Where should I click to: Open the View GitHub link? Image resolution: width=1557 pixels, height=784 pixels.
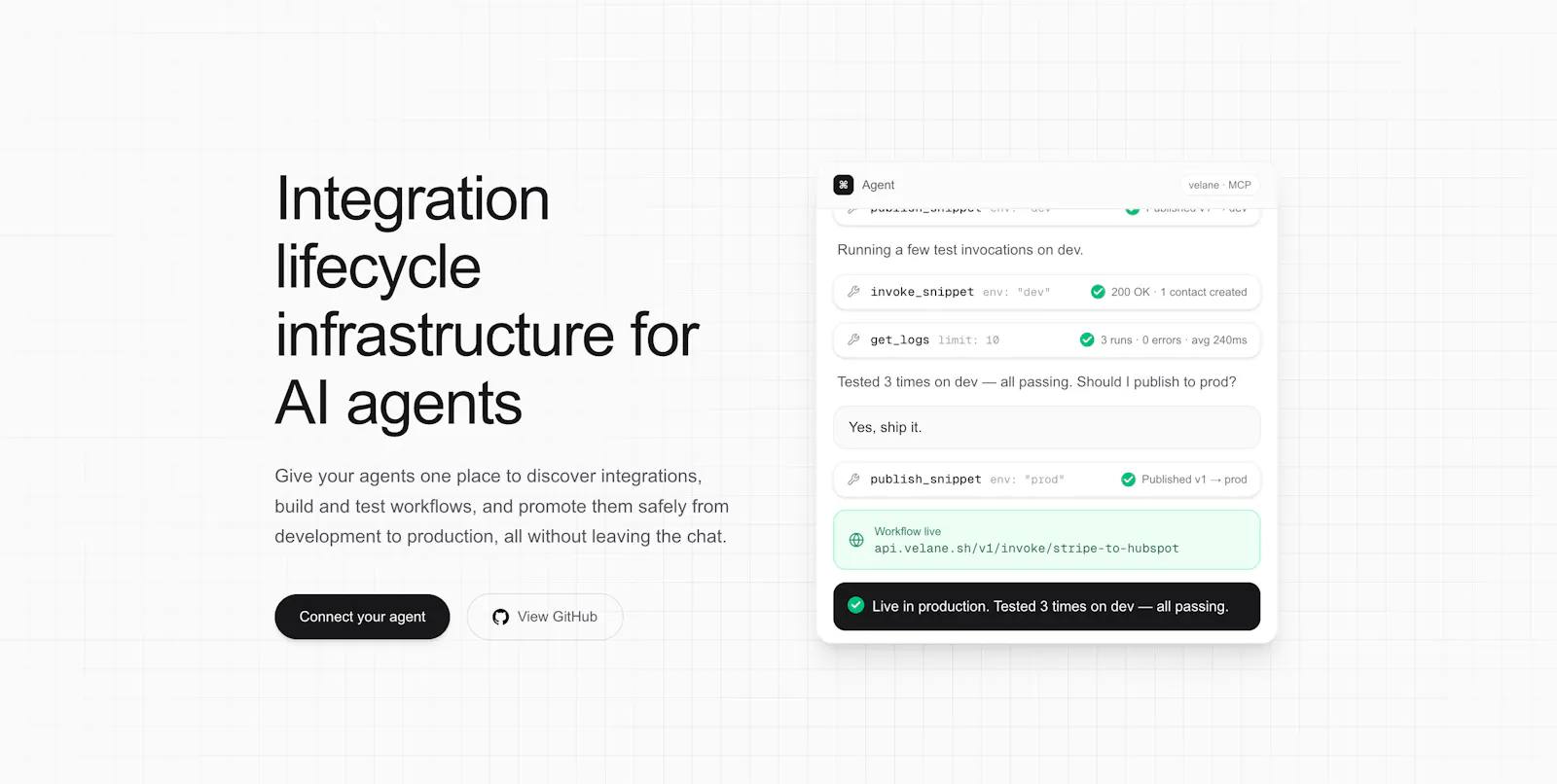point(545,617)
